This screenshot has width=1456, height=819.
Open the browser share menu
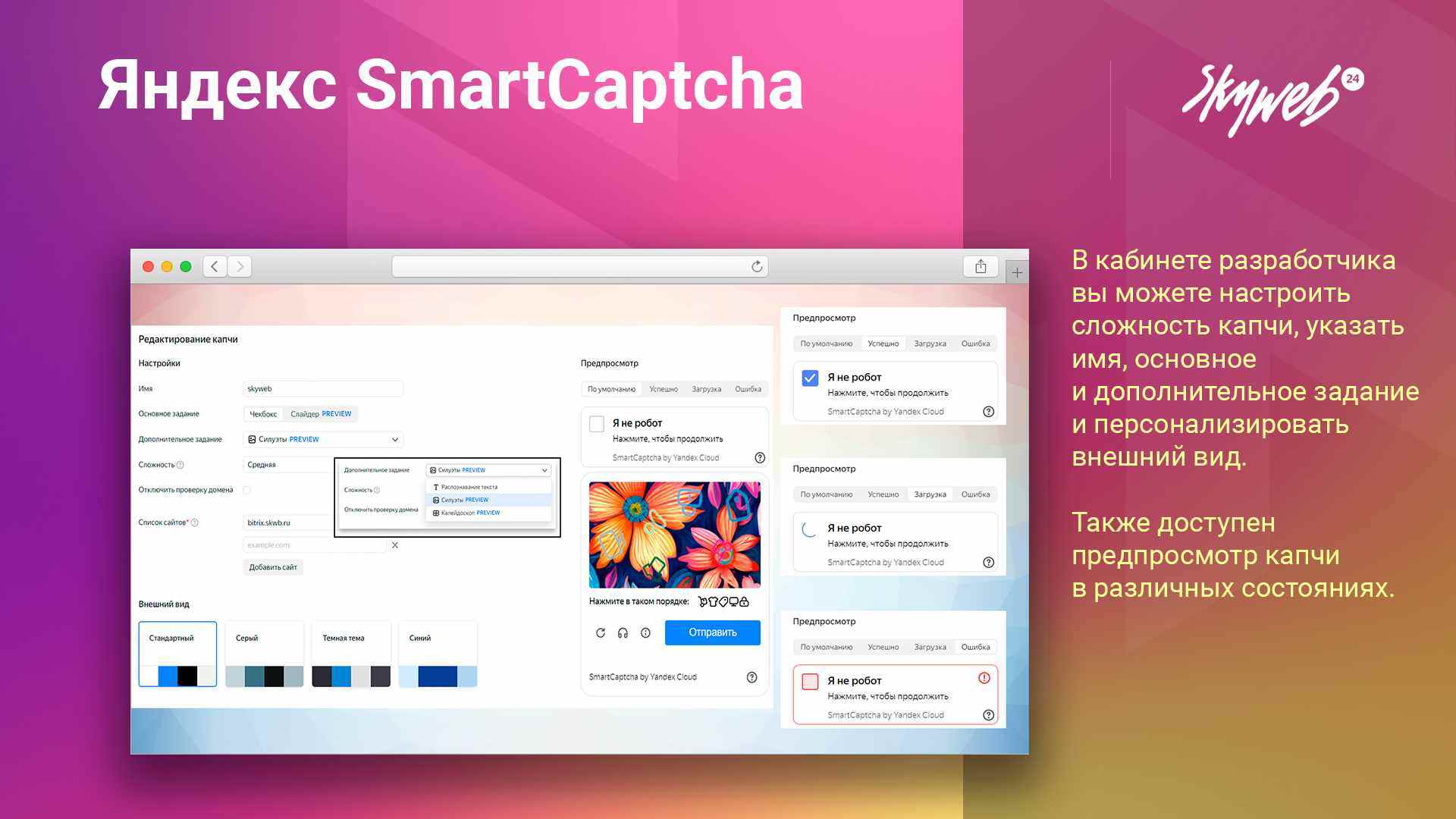(x=981, y=266)
